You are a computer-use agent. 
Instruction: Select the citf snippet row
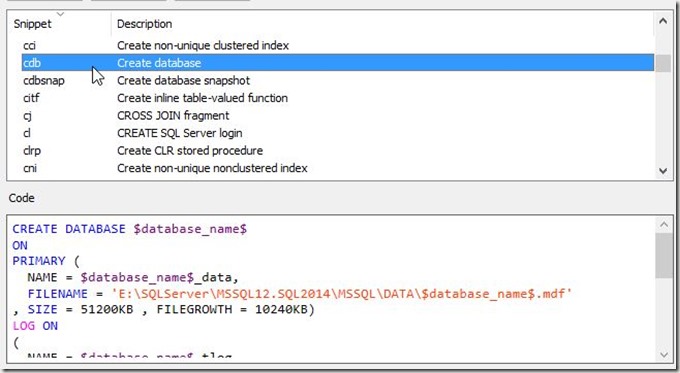(x=337, y=98)
